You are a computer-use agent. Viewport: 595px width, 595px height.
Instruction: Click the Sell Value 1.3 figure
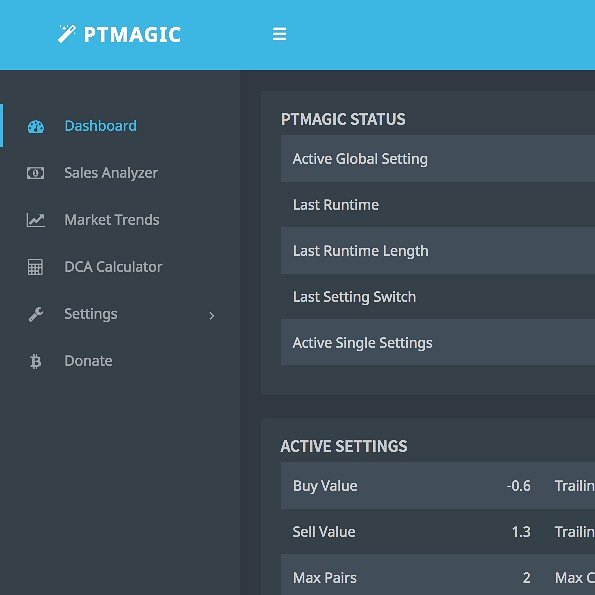521,532
